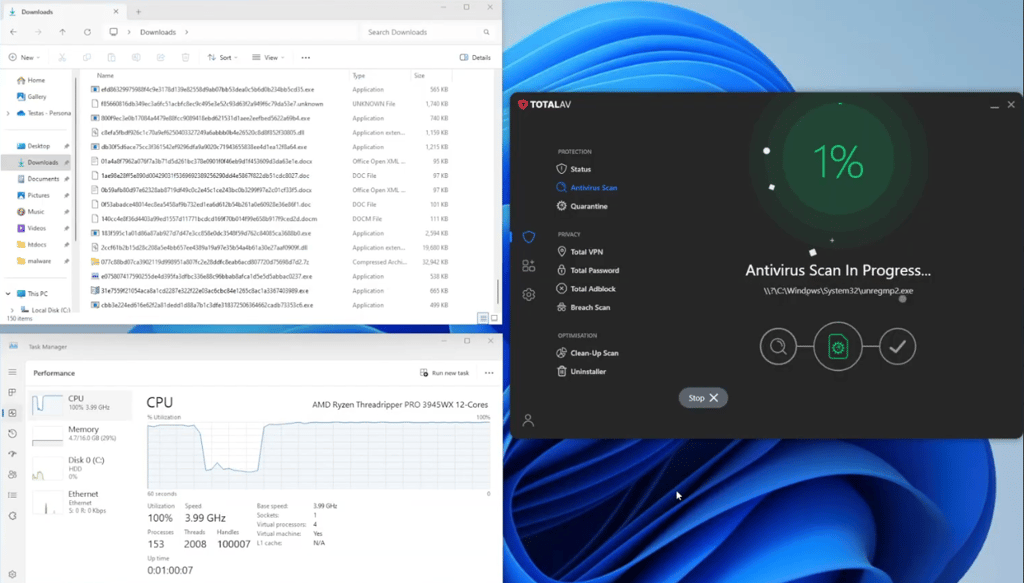Screen dimensions: 1024x583
Task: Open the View dropdown in Explorer
Action: (268, 57)
